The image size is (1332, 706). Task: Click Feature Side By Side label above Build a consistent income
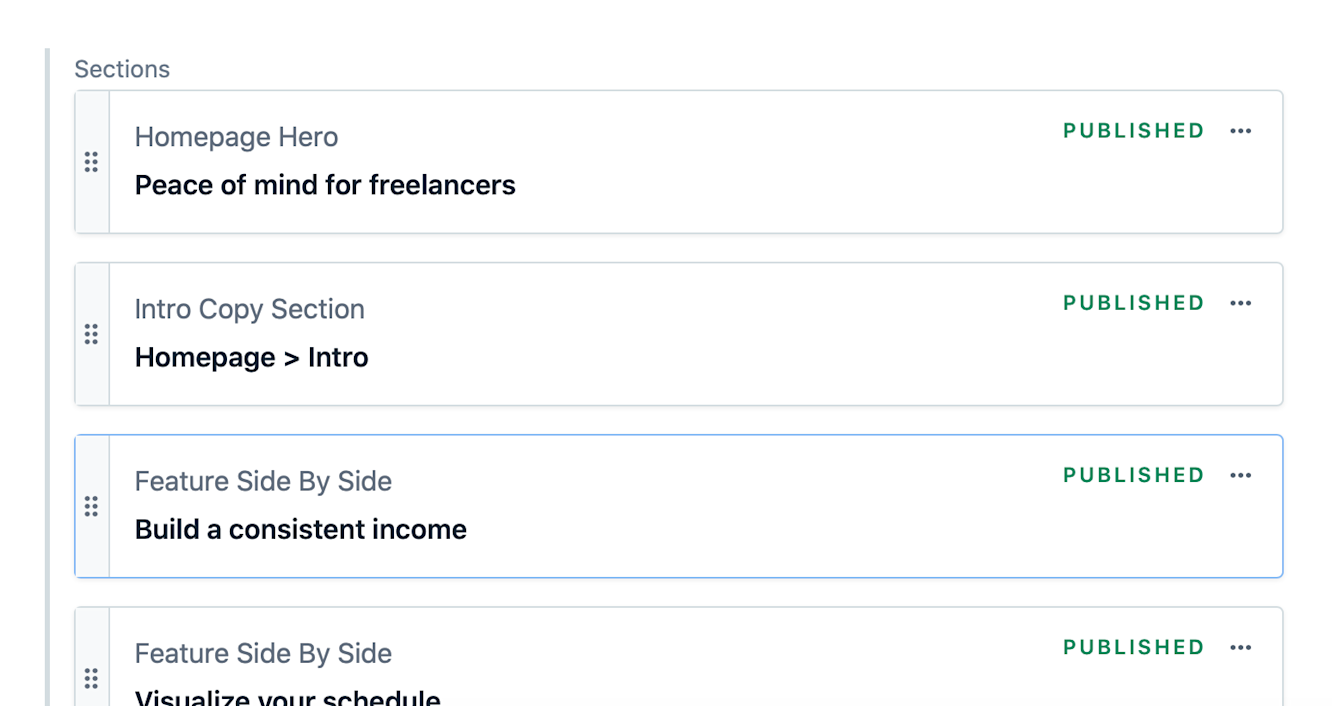click(263, 481)
